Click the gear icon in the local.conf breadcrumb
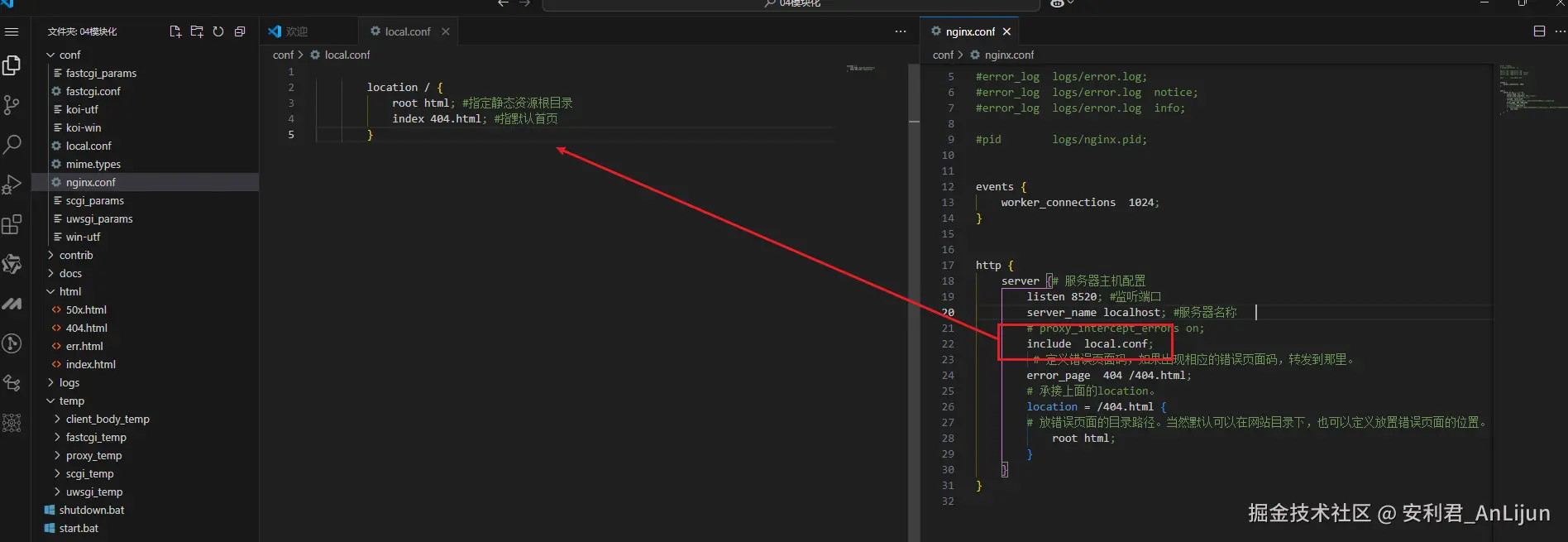Screen dimensions: 1568x542 click(x=315, y=55)
